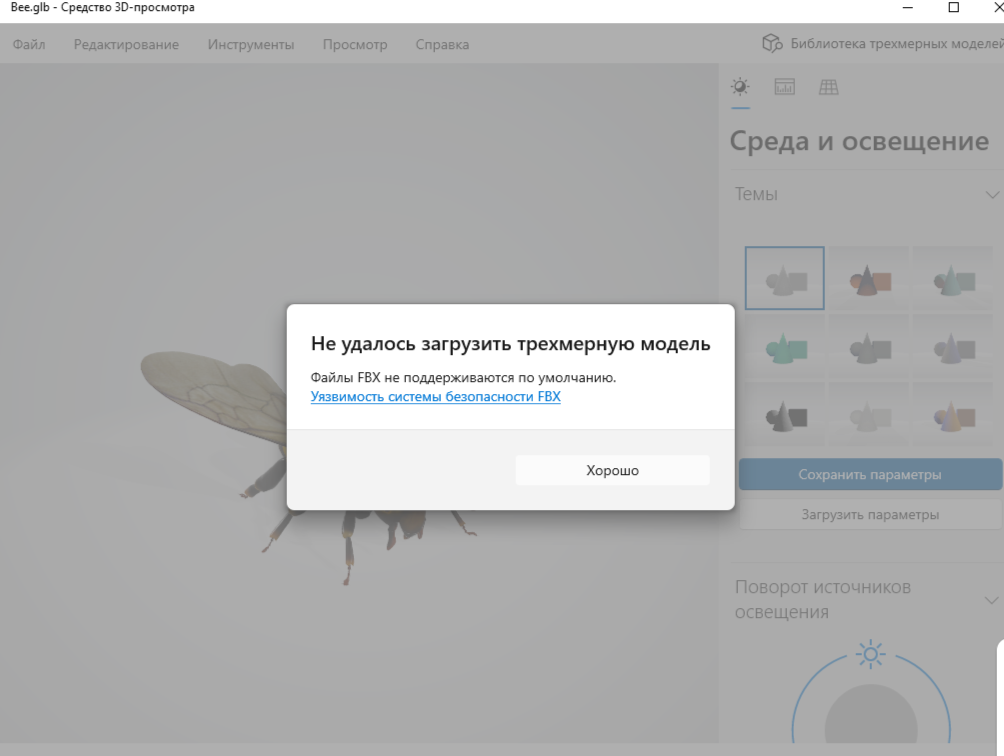Select the orange-toned theme in top row
This screenshot has height=756, width=1004.
[869, 278]
